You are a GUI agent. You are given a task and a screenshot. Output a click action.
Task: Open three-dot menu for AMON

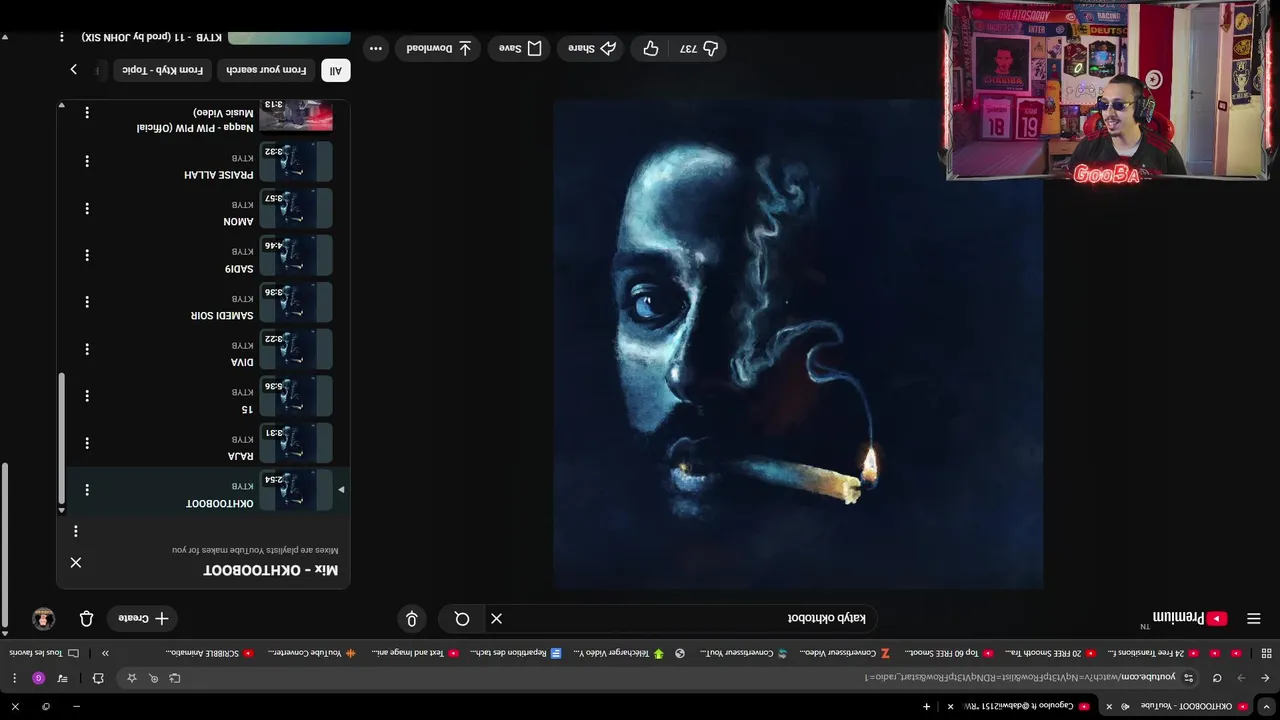pyautogui.click(x=87, y=208)
